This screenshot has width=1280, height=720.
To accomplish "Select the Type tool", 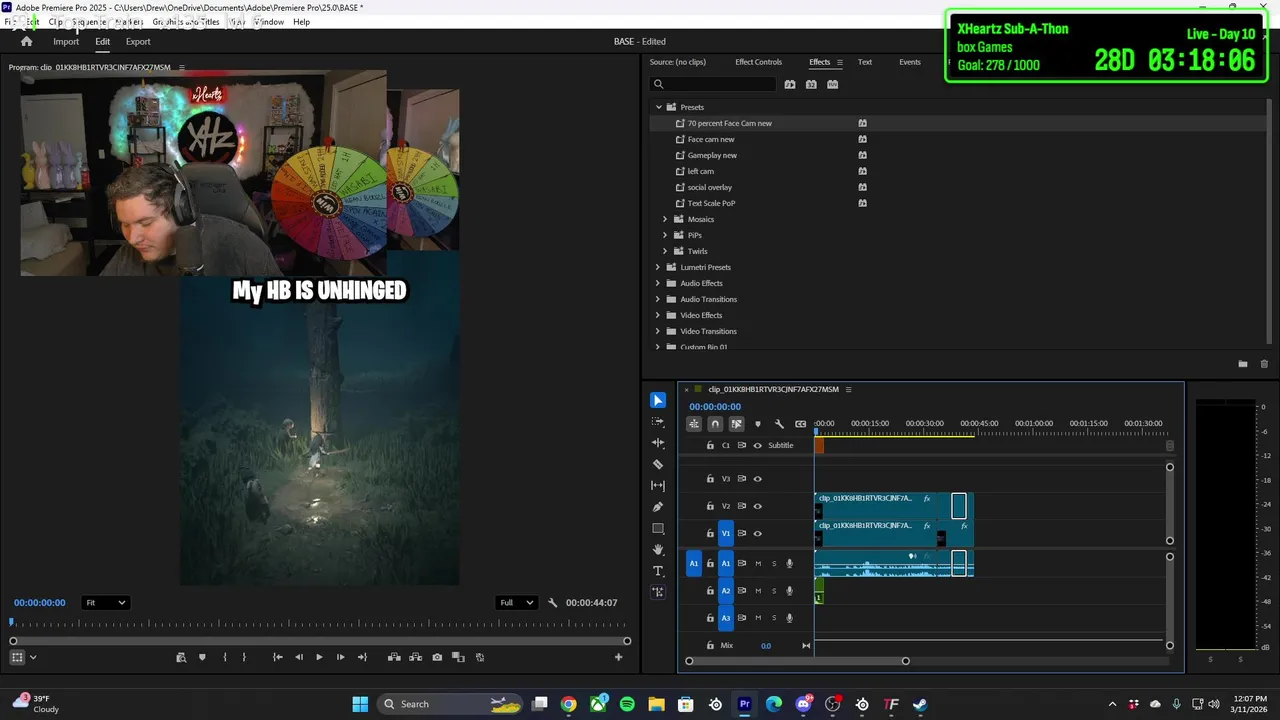I will tap(658, 571).
